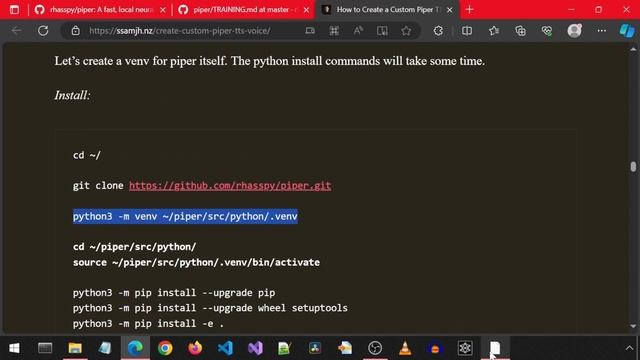Activate the Read aloud icon
The image size is (640, 360).
coord(358,31)
